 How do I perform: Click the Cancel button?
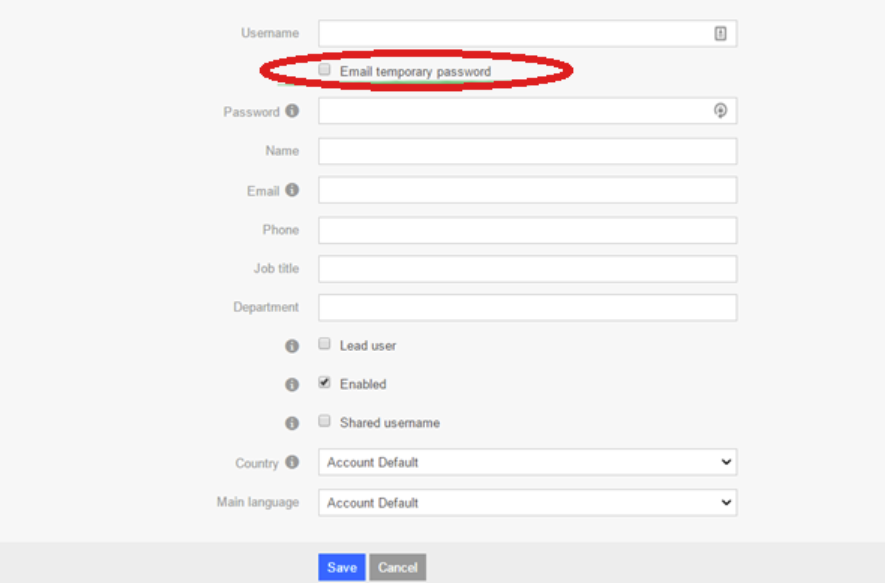click(x=397, y=567)
